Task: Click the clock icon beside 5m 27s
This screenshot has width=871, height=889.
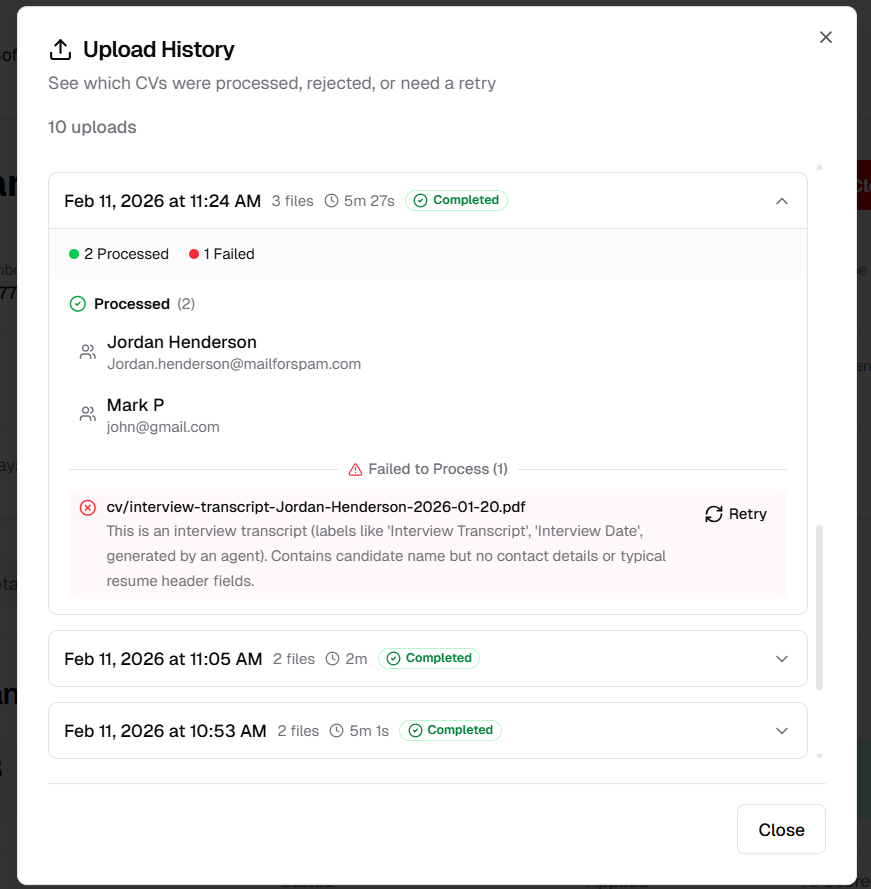Action: point(332,201)
